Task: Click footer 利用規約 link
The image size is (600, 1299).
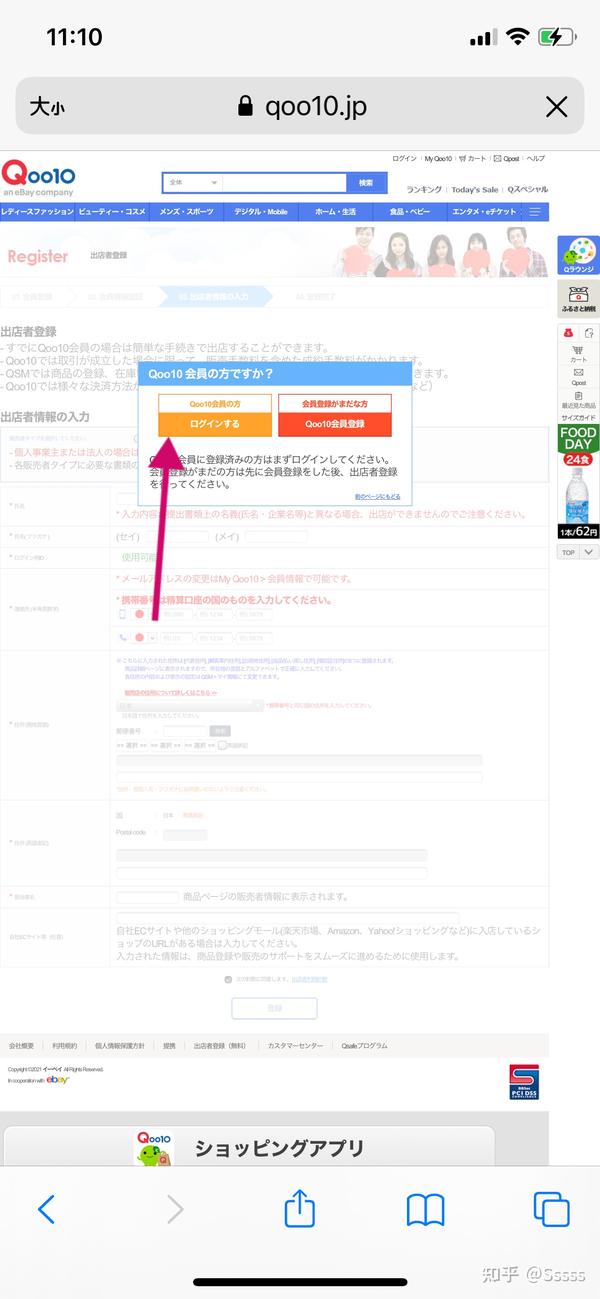Action: pos(64,1045)
